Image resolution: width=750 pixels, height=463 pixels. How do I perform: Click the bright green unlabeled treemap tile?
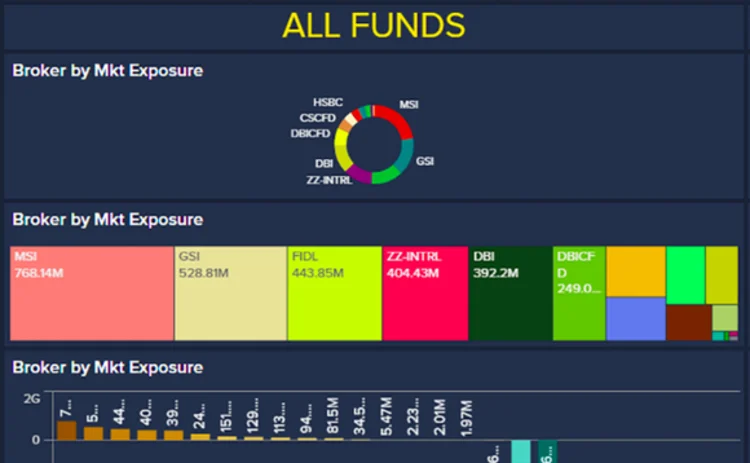click(x=685, y=275)
